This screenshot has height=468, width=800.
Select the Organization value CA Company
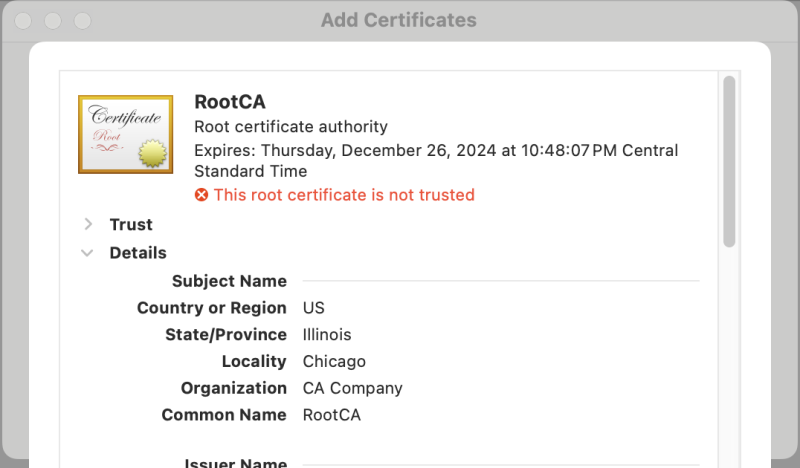352,388
